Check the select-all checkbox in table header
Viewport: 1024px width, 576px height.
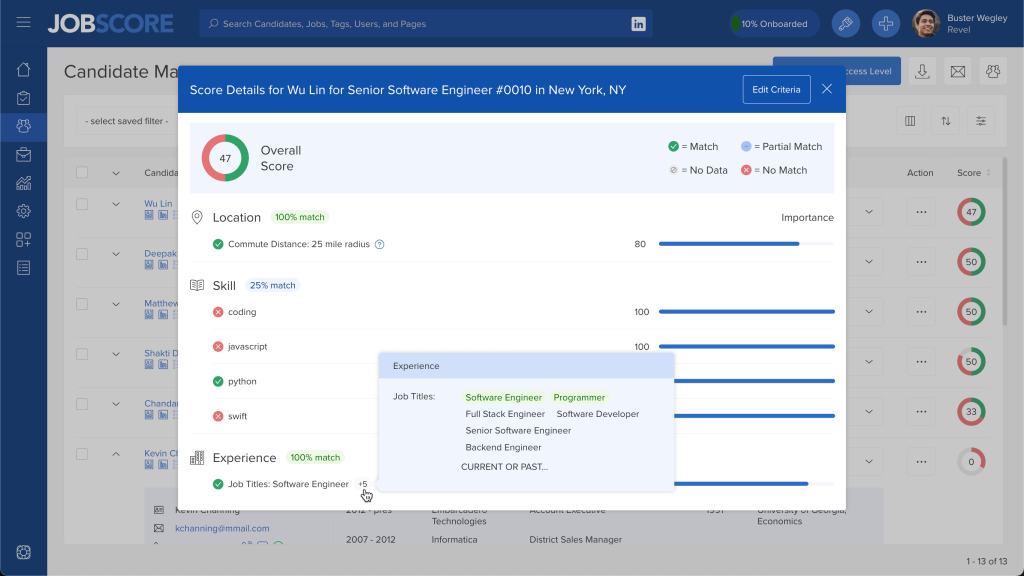pyautogui.click(x=82, y=173)
